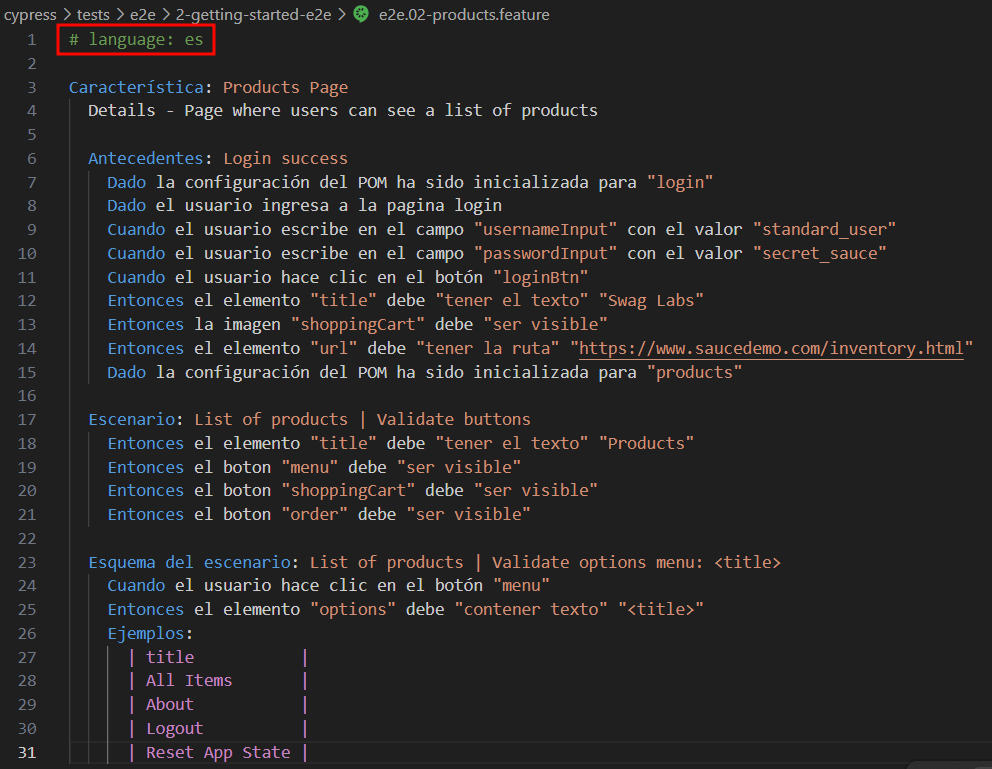
Task: Select the 2-getting-started-e2e breadcrumb
Action: point(254,15)
